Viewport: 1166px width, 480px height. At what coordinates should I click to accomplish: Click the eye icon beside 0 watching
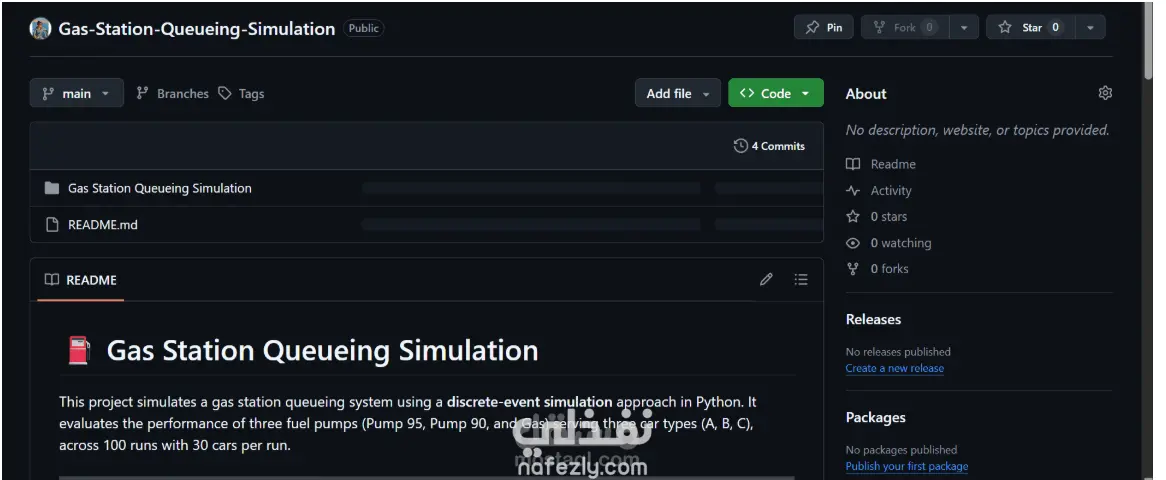pos(853,243)
